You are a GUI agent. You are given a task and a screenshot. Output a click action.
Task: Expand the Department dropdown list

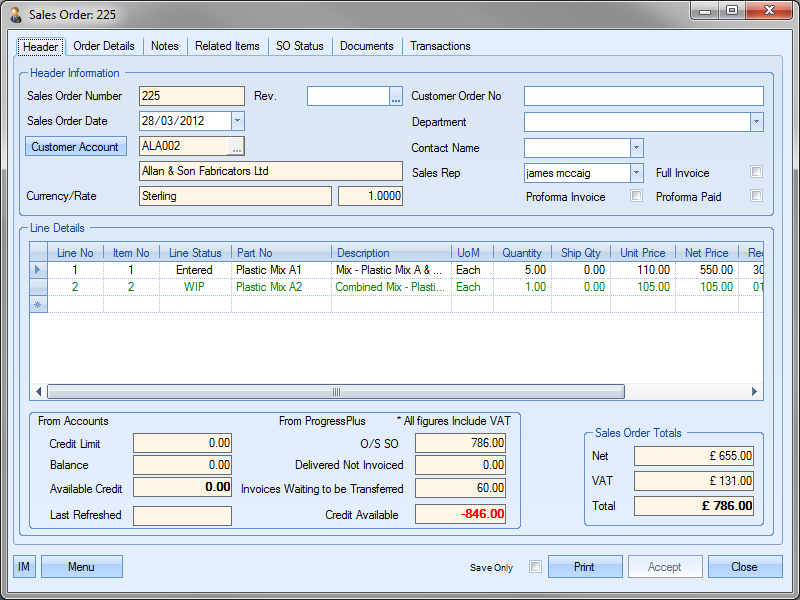click(x=756, y=122)
